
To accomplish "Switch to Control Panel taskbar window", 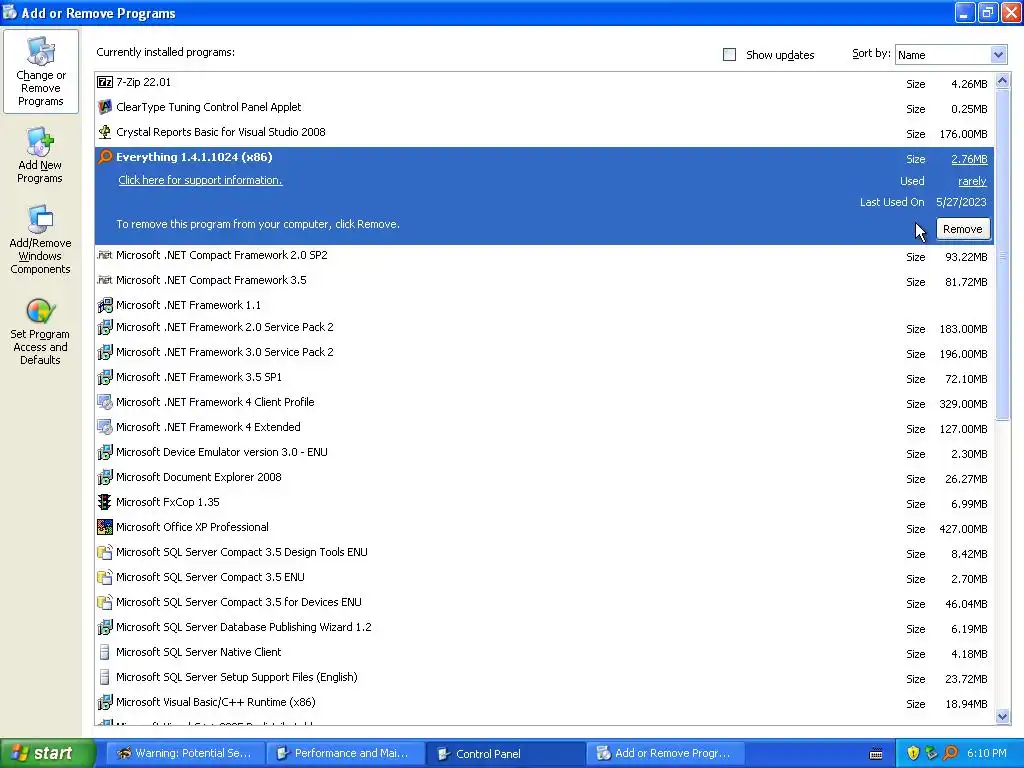I will [x=505, y=754].
